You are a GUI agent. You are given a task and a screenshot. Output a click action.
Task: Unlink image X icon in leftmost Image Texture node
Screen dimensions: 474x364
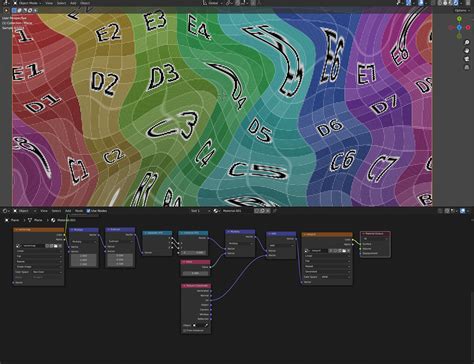coord(60,246)
